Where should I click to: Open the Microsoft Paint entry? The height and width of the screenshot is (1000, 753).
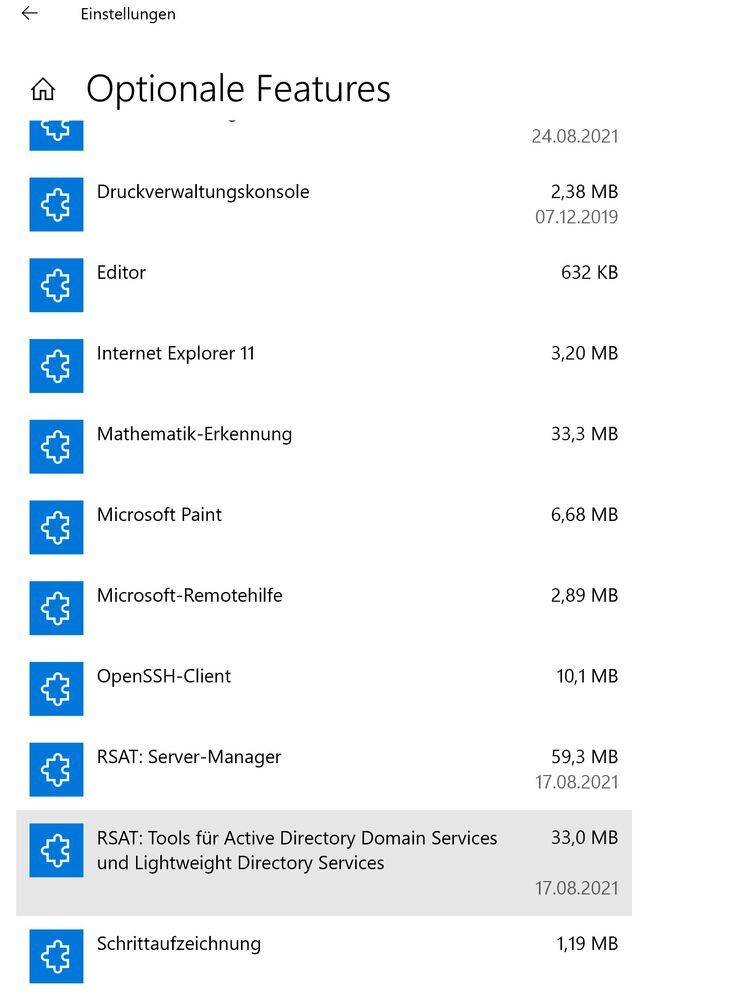pyautogui.click(x=159, y=515)
